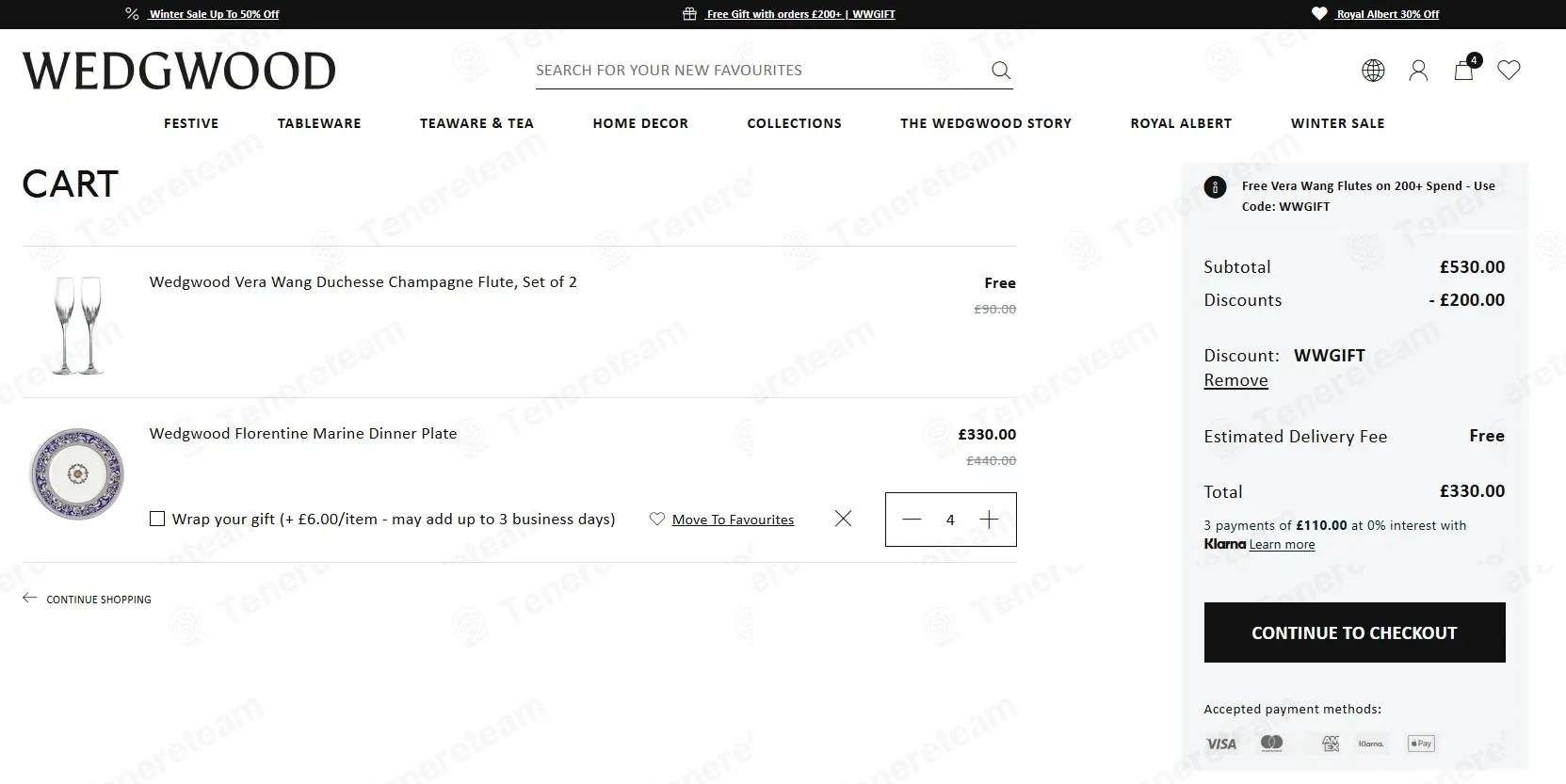This screenshot has width=1566, height=784.
Task: Click Continue Shopping link
Action: 99,600
